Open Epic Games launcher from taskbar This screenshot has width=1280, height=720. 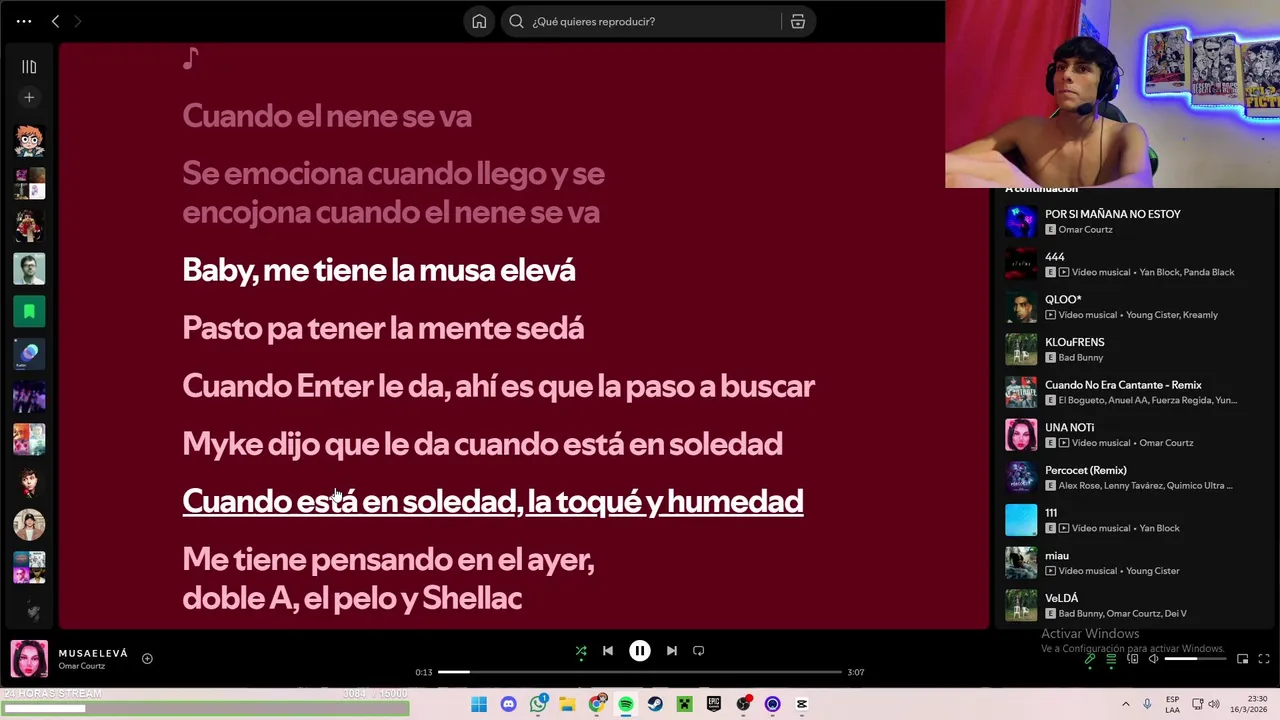[714, 704]
